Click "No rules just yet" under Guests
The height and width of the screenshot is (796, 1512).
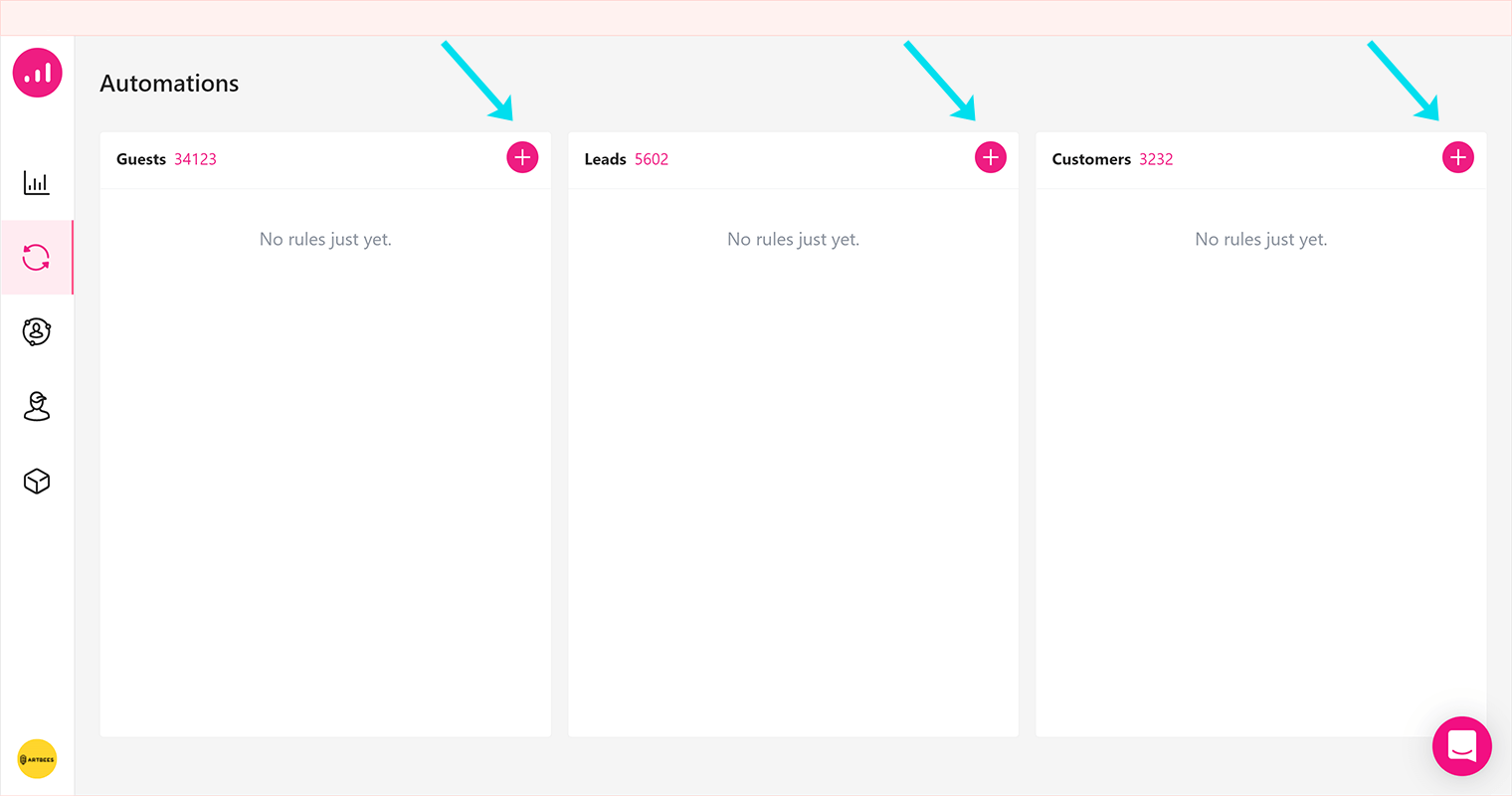(325, 240)
